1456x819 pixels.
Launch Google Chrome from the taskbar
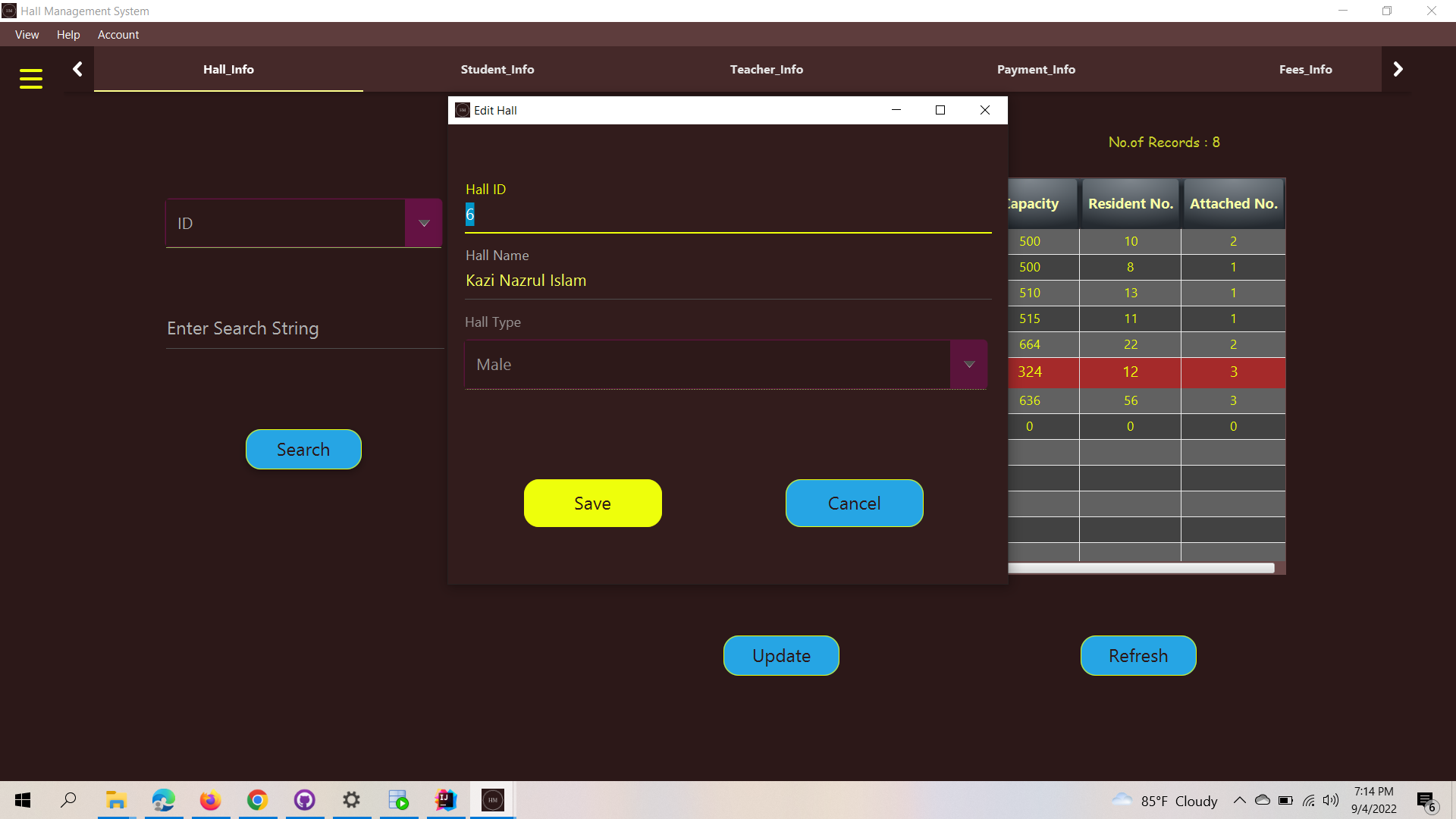(x=257, y=800)
